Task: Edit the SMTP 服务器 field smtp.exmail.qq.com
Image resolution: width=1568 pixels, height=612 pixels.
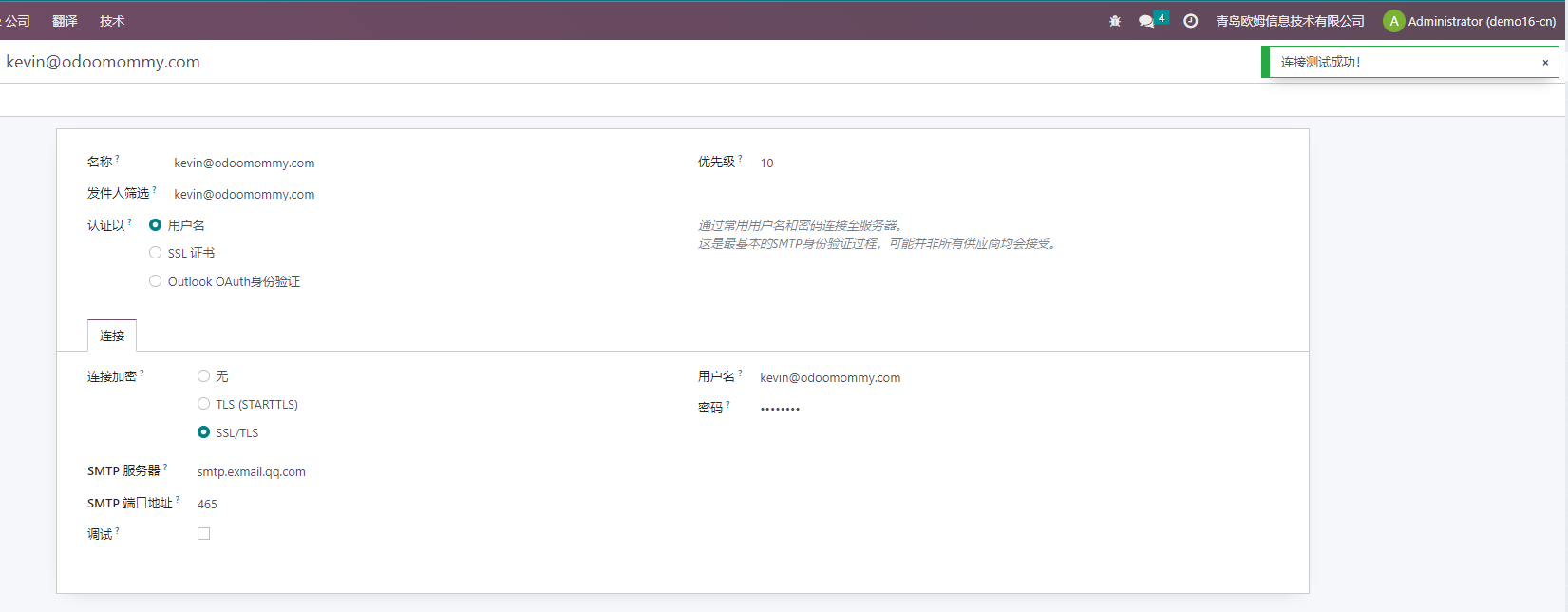Action: coord(252,472)
